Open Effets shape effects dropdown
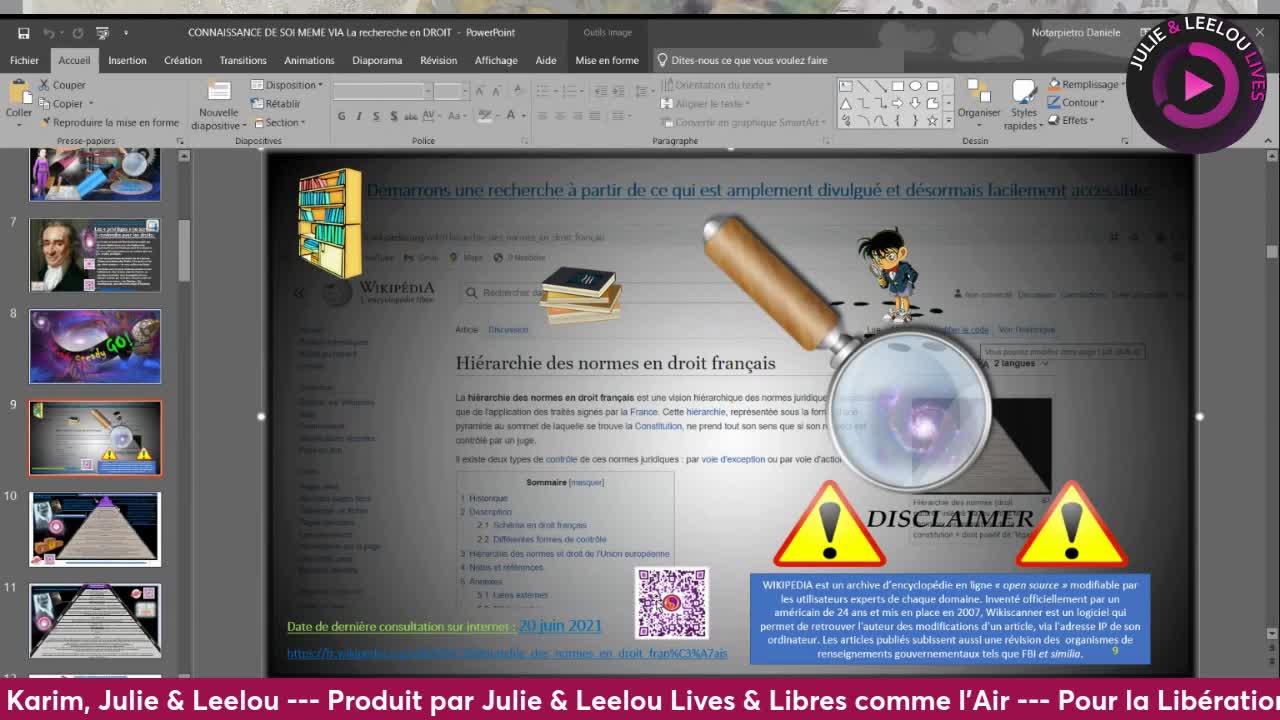 point(1071,120)
